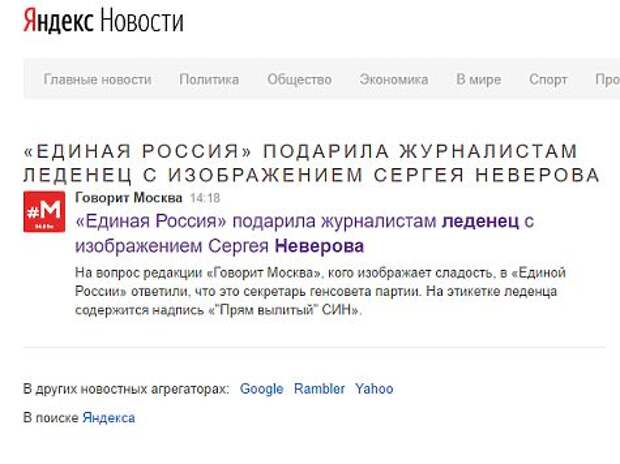620x464 pixels.
Task: Open the В мире section
Action: pos(478,80)
